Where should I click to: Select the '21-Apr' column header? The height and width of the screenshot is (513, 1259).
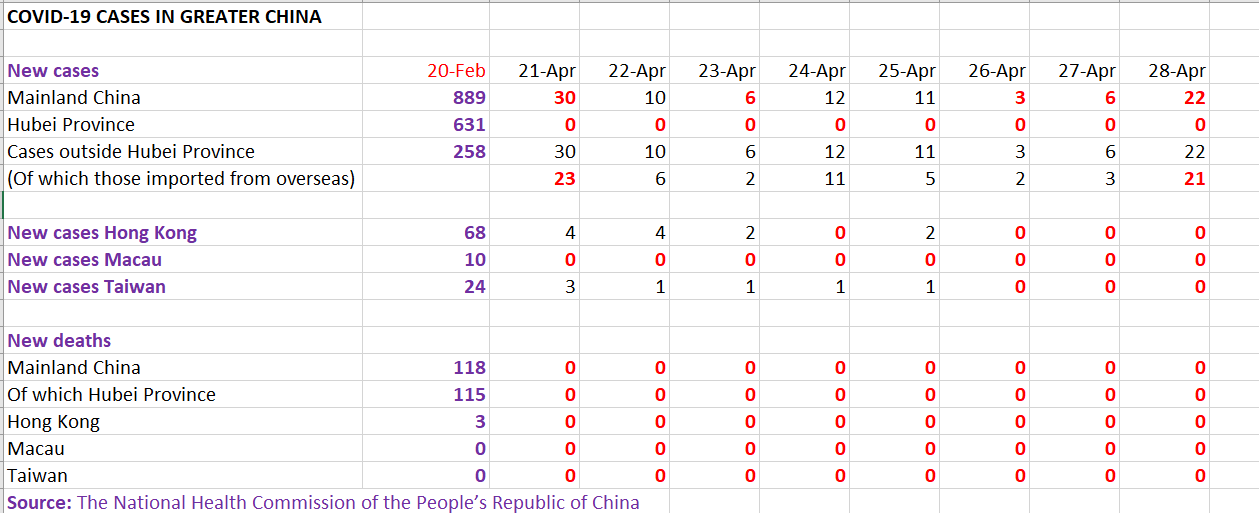click(547, 71)
